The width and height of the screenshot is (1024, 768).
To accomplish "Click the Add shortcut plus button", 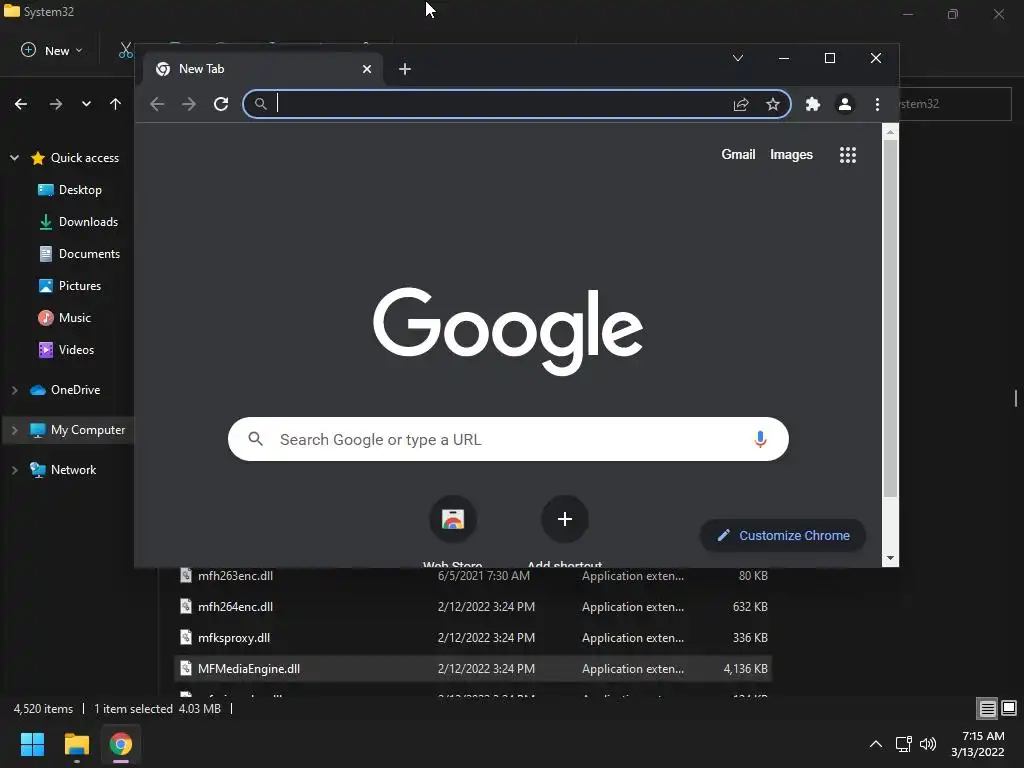I will coord(565,519).
